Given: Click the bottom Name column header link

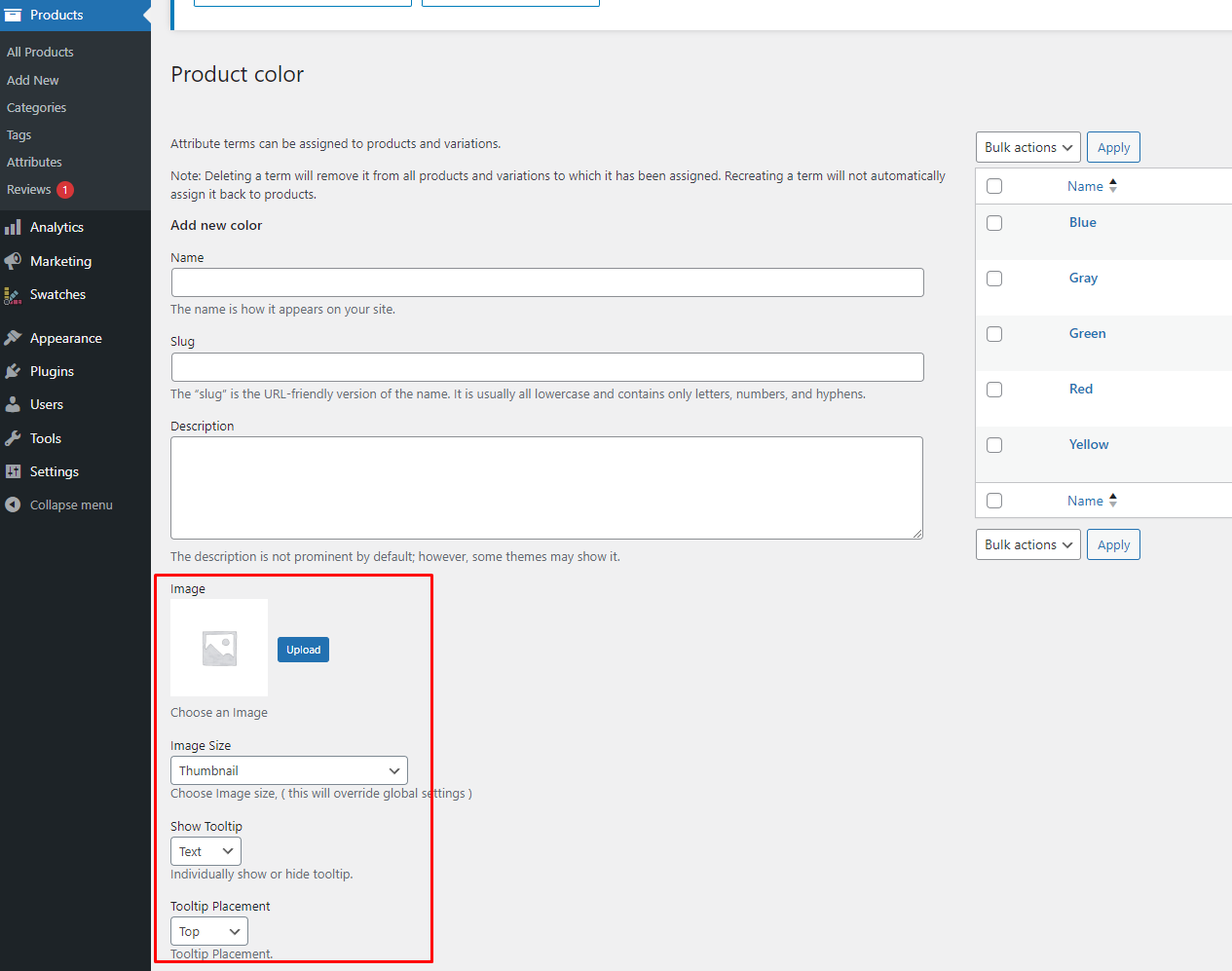Looking at the screenshot, I should point(1085,501).
